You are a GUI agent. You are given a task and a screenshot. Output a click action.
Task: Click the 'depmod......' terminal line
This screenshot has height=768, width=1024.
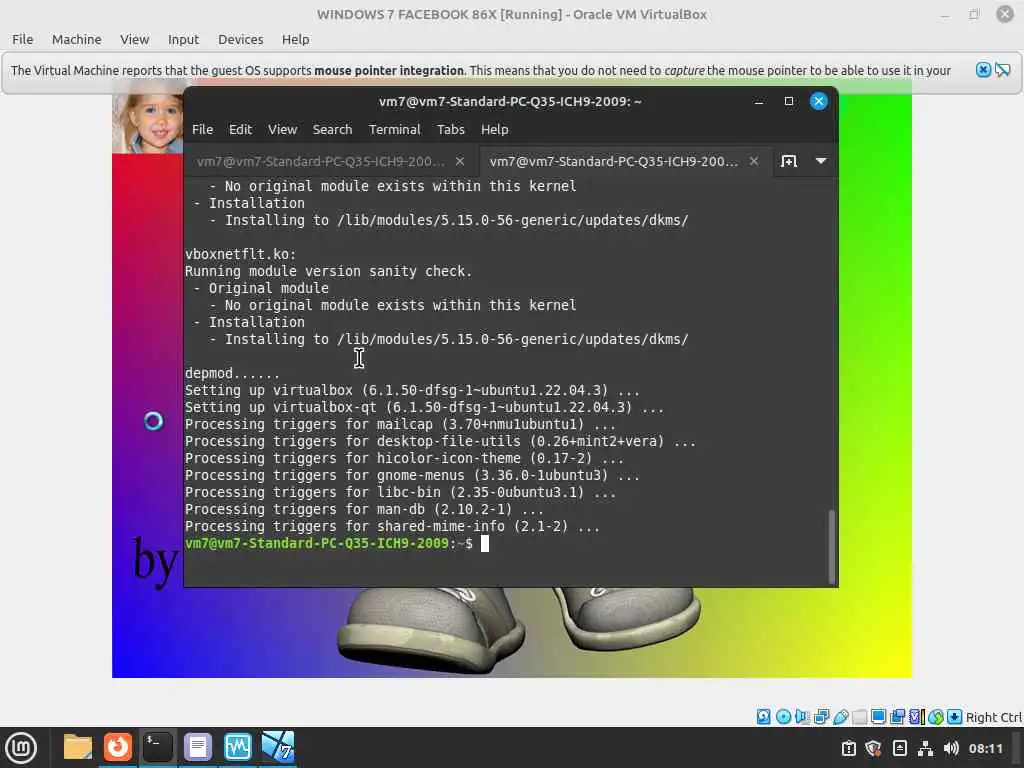(232, 373)
